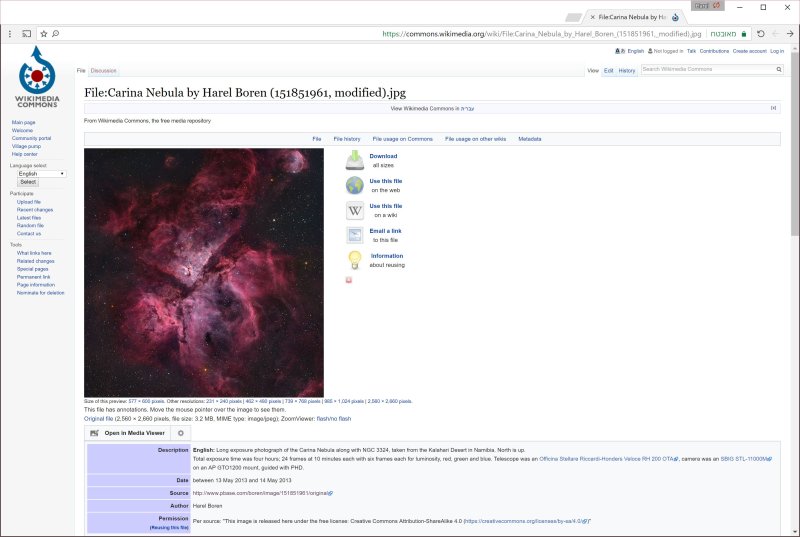Open the Original file link
This screenshot has height=537, width=800.
tap(98, 419)
